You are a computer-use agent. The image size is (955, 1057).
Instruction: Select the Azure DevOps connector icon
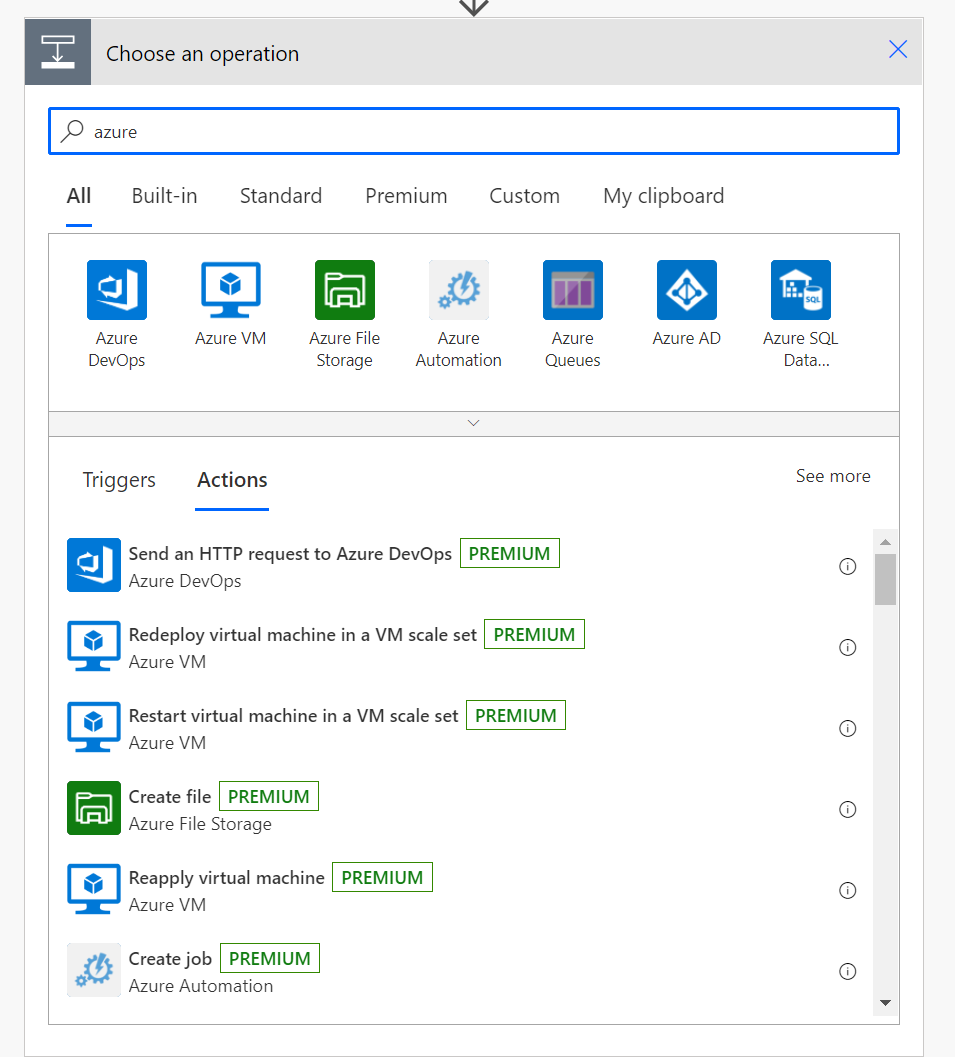pos(117,290)
